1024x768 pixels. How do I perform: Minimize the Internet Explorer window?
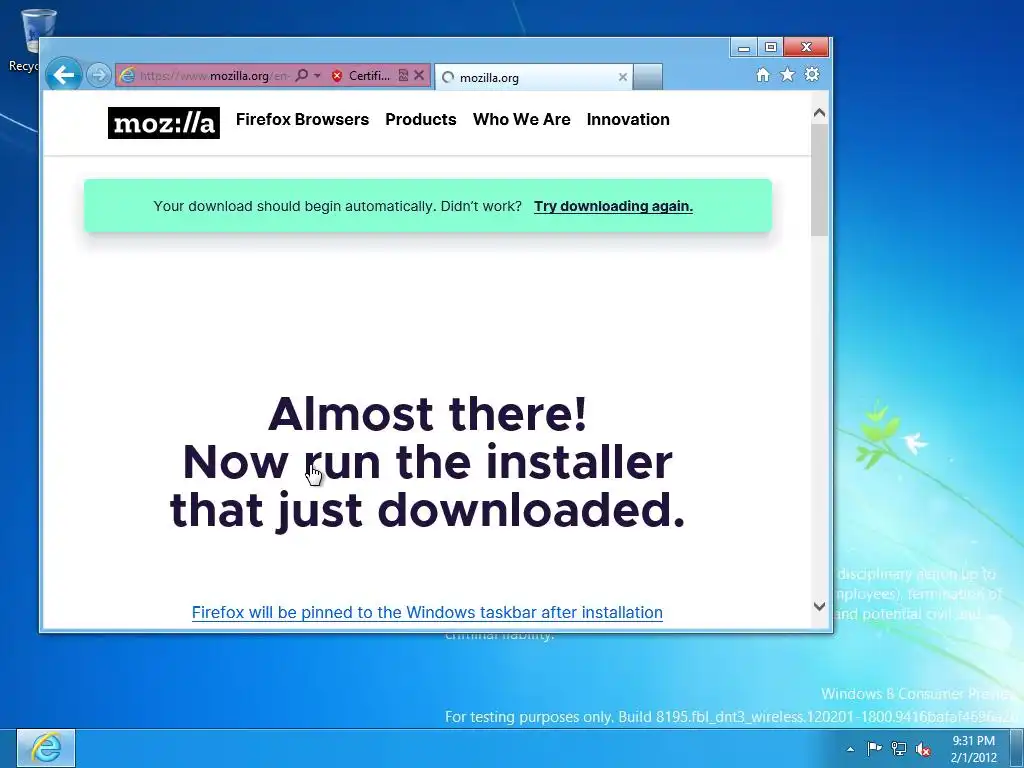(x=743, y=47)
